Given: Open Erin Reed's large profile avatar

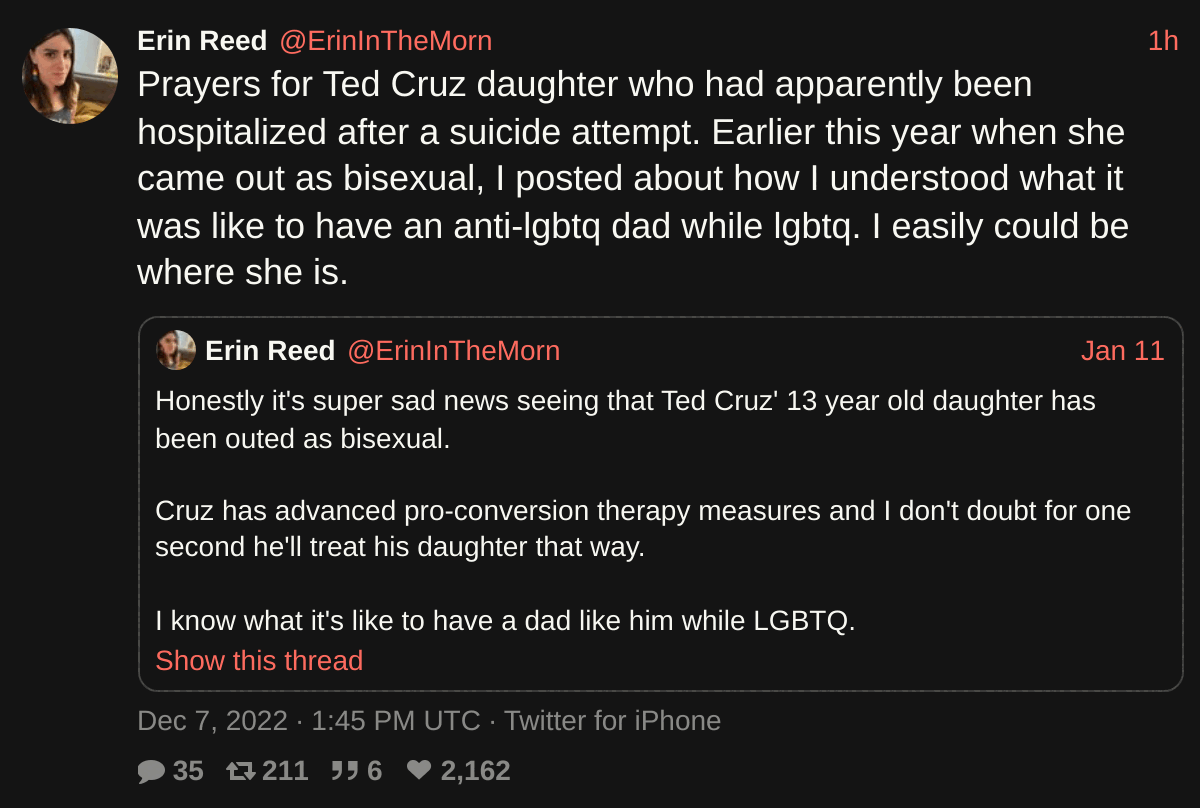Looking at the screenshot, I should [x=70, y=76].
